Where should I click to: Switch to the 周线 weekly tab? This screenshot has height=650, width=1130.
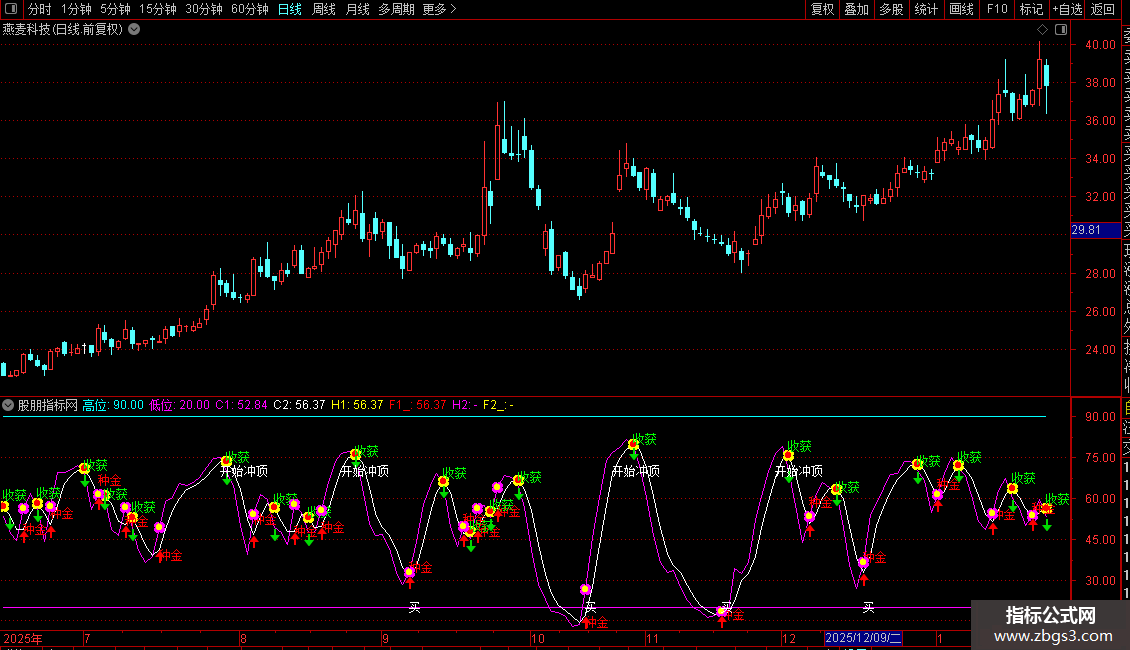324,9
